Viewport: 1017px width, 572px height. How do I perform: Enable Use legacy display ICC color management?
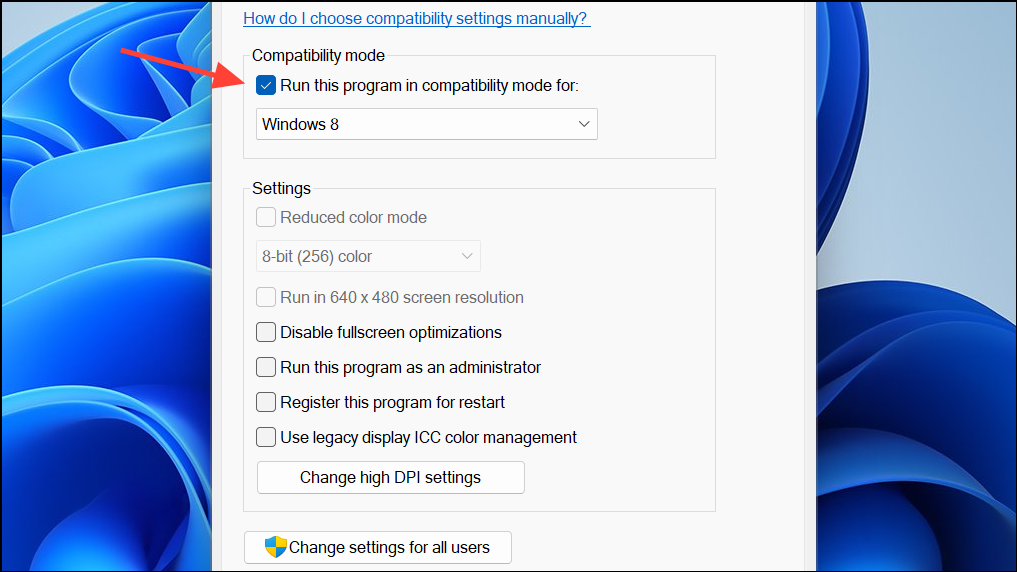pos(266,437)
